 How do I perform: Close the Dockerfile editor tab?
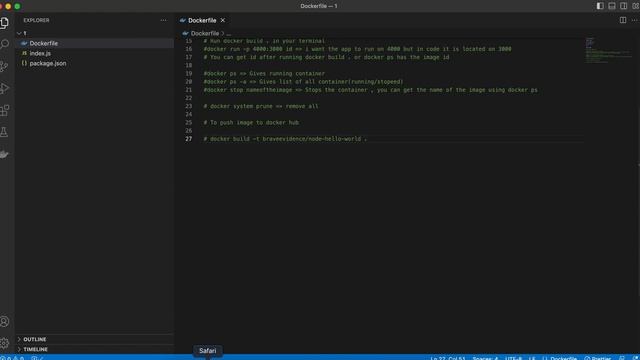[x=222, y=20]
